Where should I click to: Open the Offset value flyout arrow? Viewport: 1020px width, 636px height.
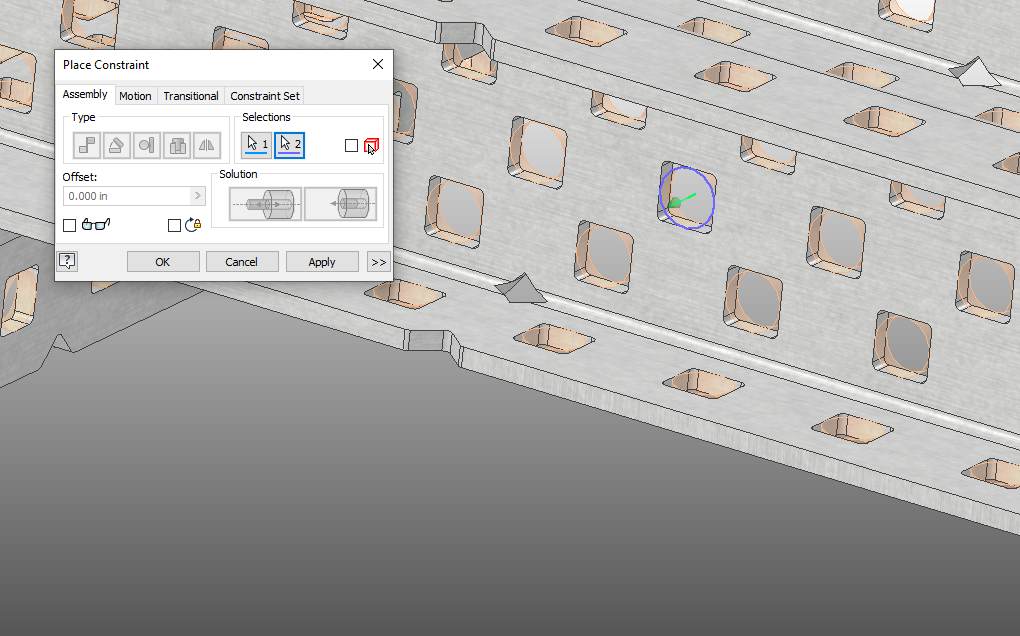(x=198, y=196)
